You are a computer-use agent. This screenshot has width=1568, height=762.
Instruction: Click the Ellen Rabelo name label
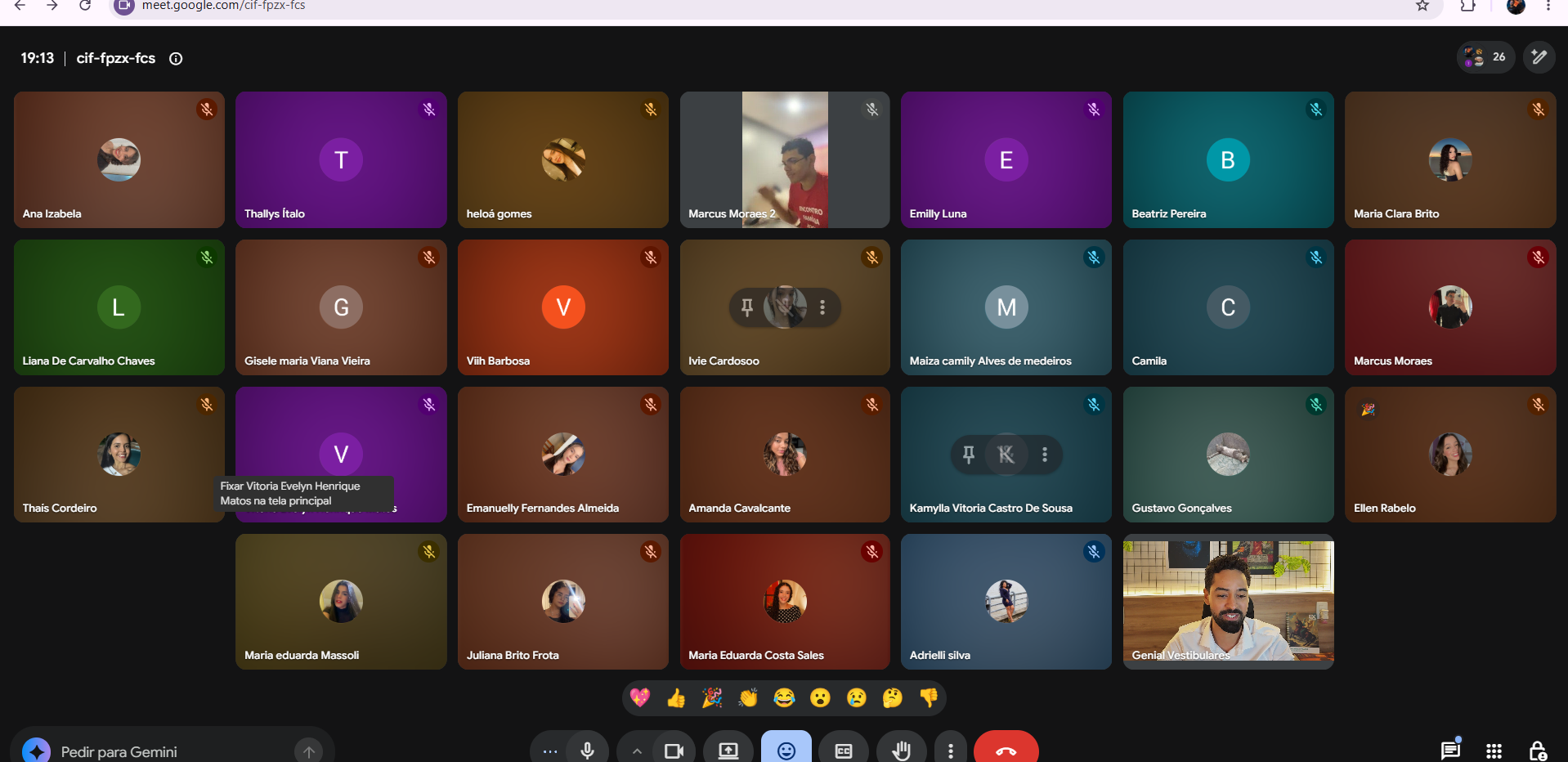click(x=1384, y=508)
